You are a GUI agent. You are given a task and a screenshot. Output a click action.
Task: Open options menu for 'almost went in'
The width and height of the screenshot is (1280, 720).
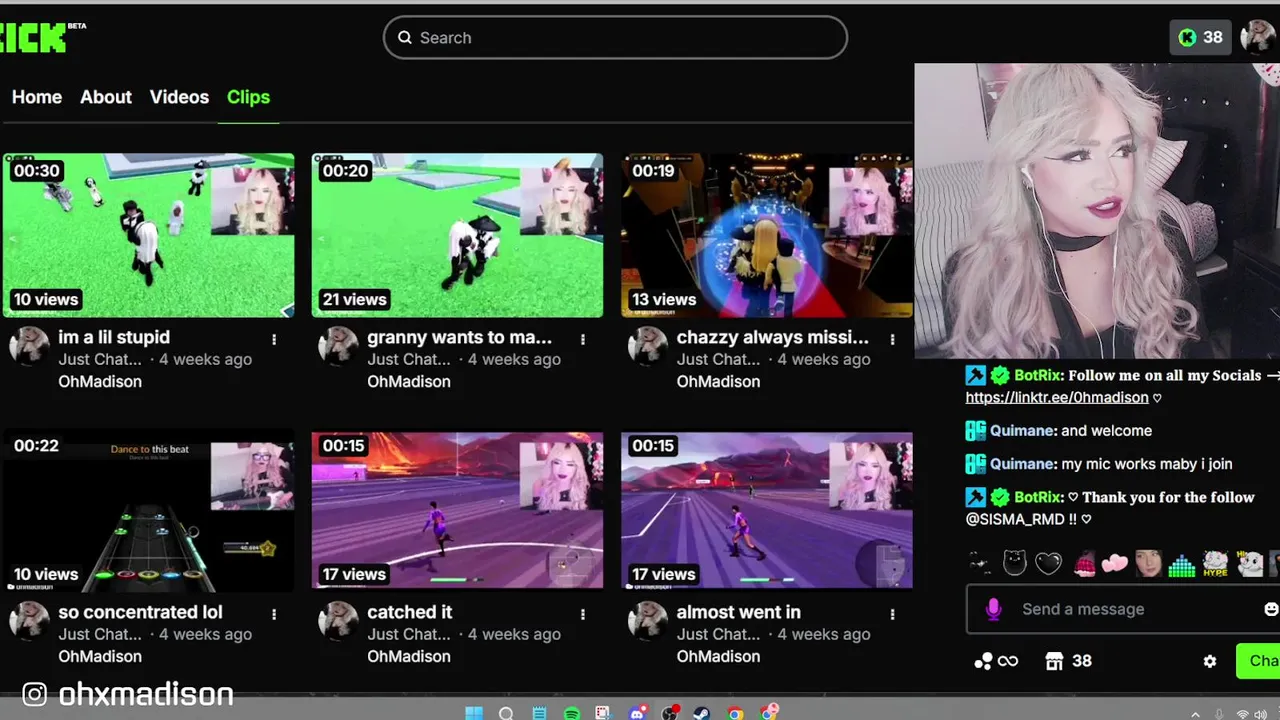click(892, 614)
